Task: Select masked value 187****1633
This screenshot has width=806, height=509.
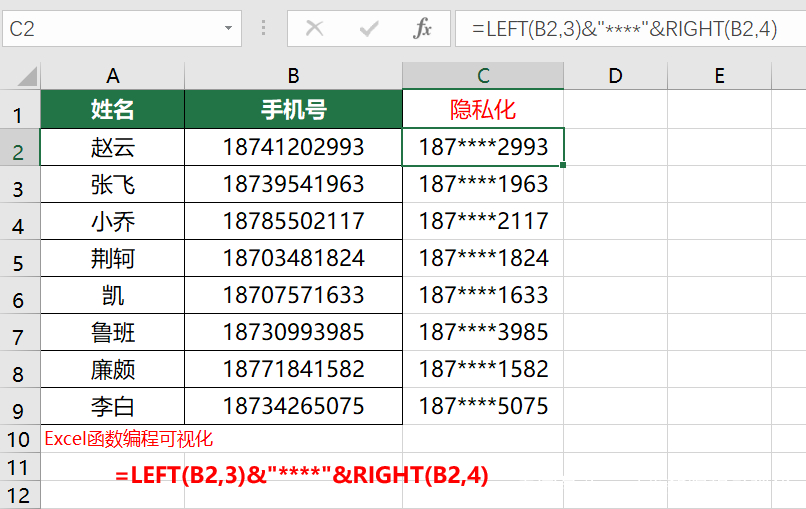Action: click(x=483, y=295)
